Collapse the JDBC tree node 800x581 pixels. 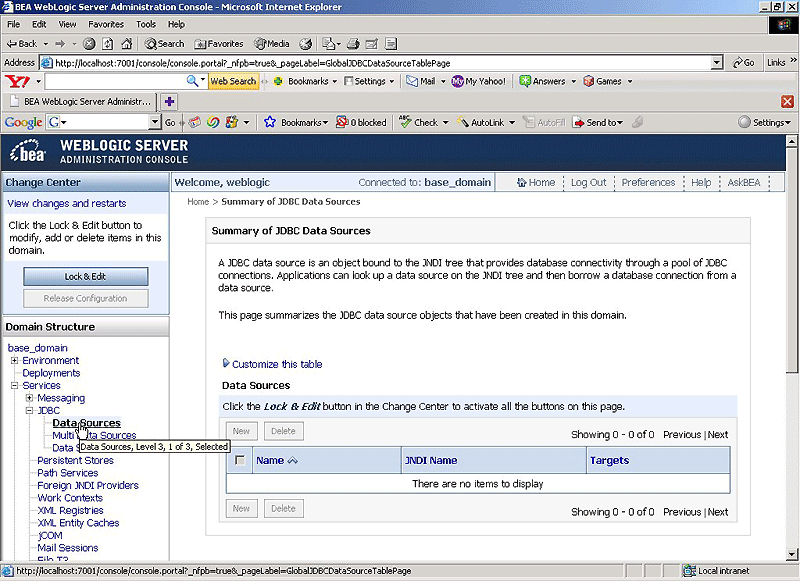(30, 411)
